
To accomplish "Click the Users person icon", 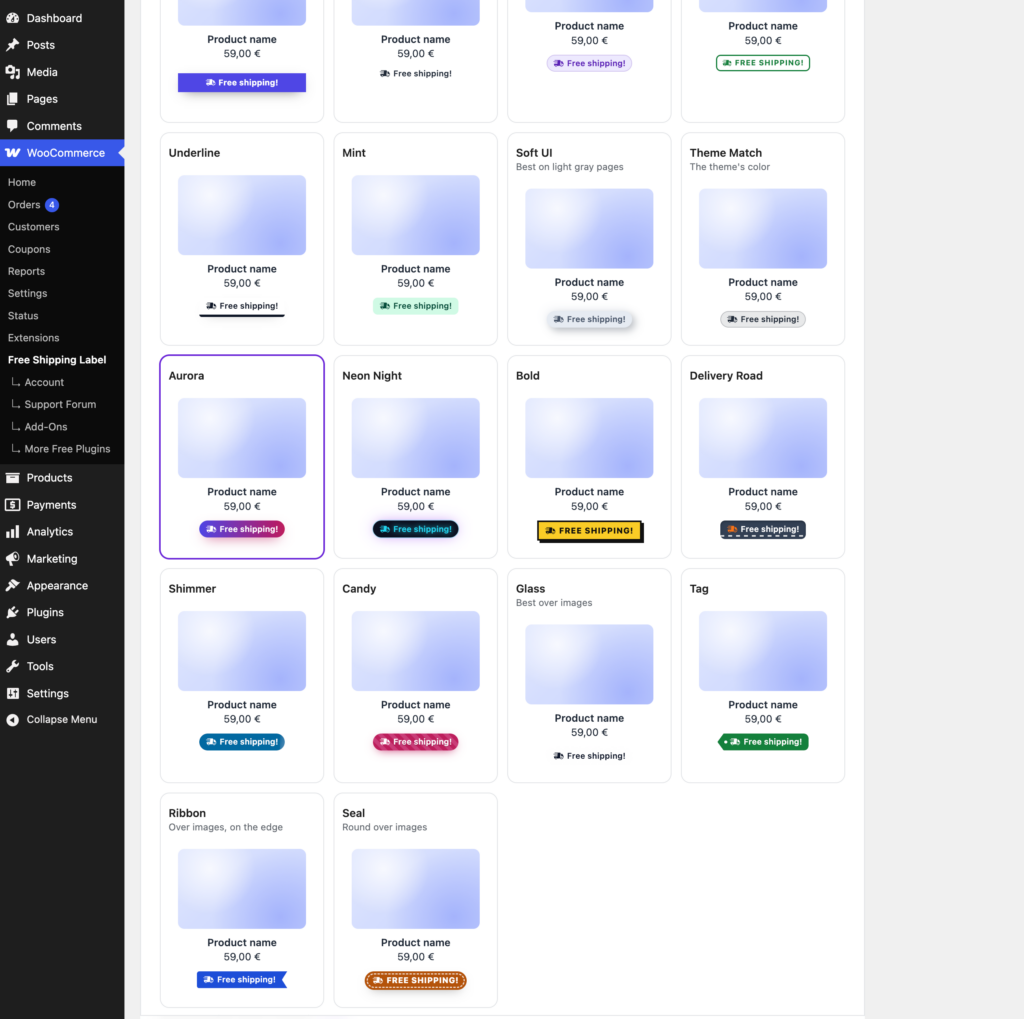I will pos(12,639).
